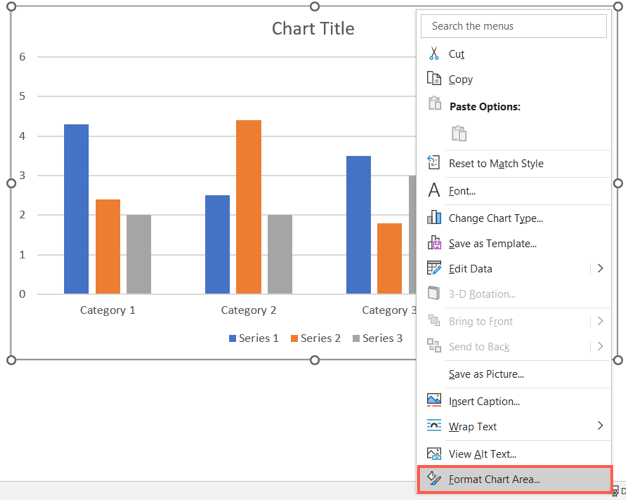Expand the Edit Data submenu arrow
This screenshot has height=500, width=626.
click(x=600, y=268)
